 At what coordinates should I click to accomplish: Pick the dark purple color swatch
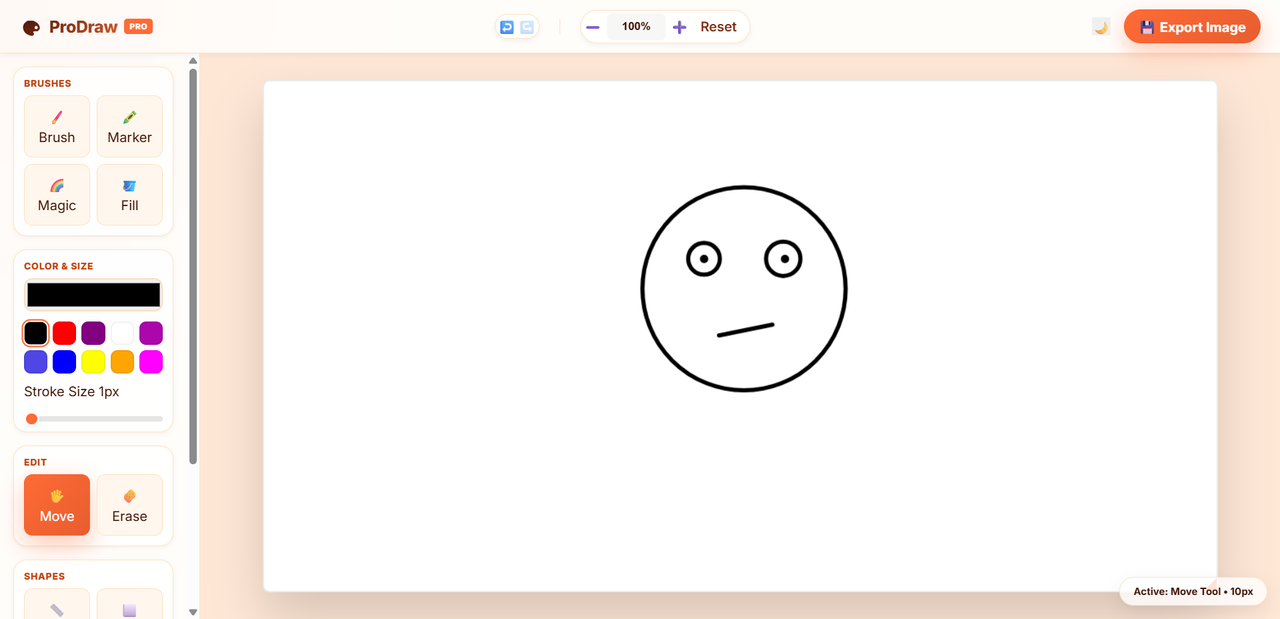click(93, 333)
